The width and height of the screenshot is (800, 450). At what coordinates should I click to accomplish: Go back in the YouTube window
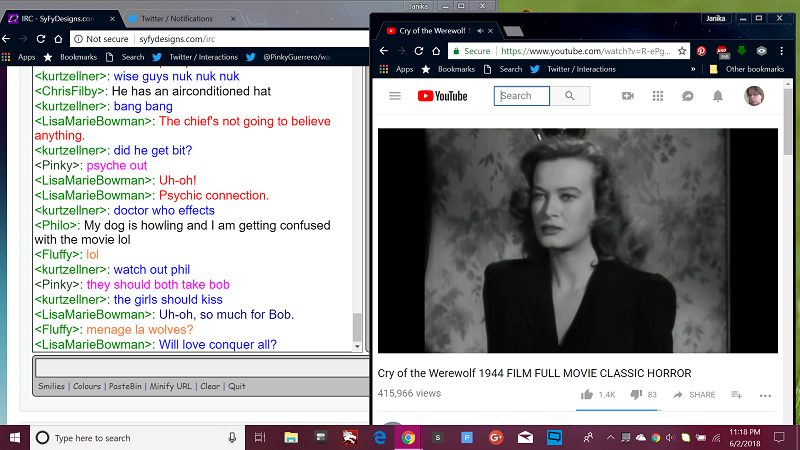[x=384, y=51]
